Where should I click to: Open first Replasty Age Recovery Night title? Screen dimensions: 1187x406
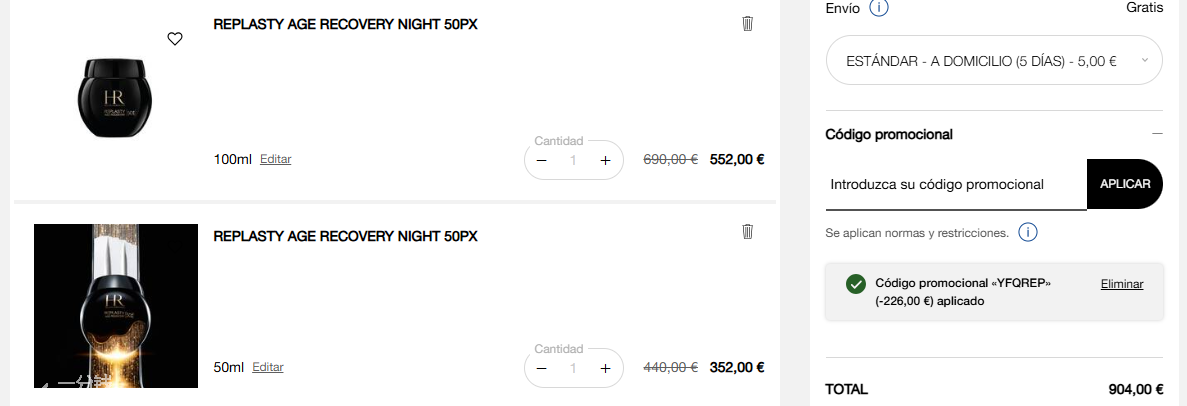click(345, 24)
